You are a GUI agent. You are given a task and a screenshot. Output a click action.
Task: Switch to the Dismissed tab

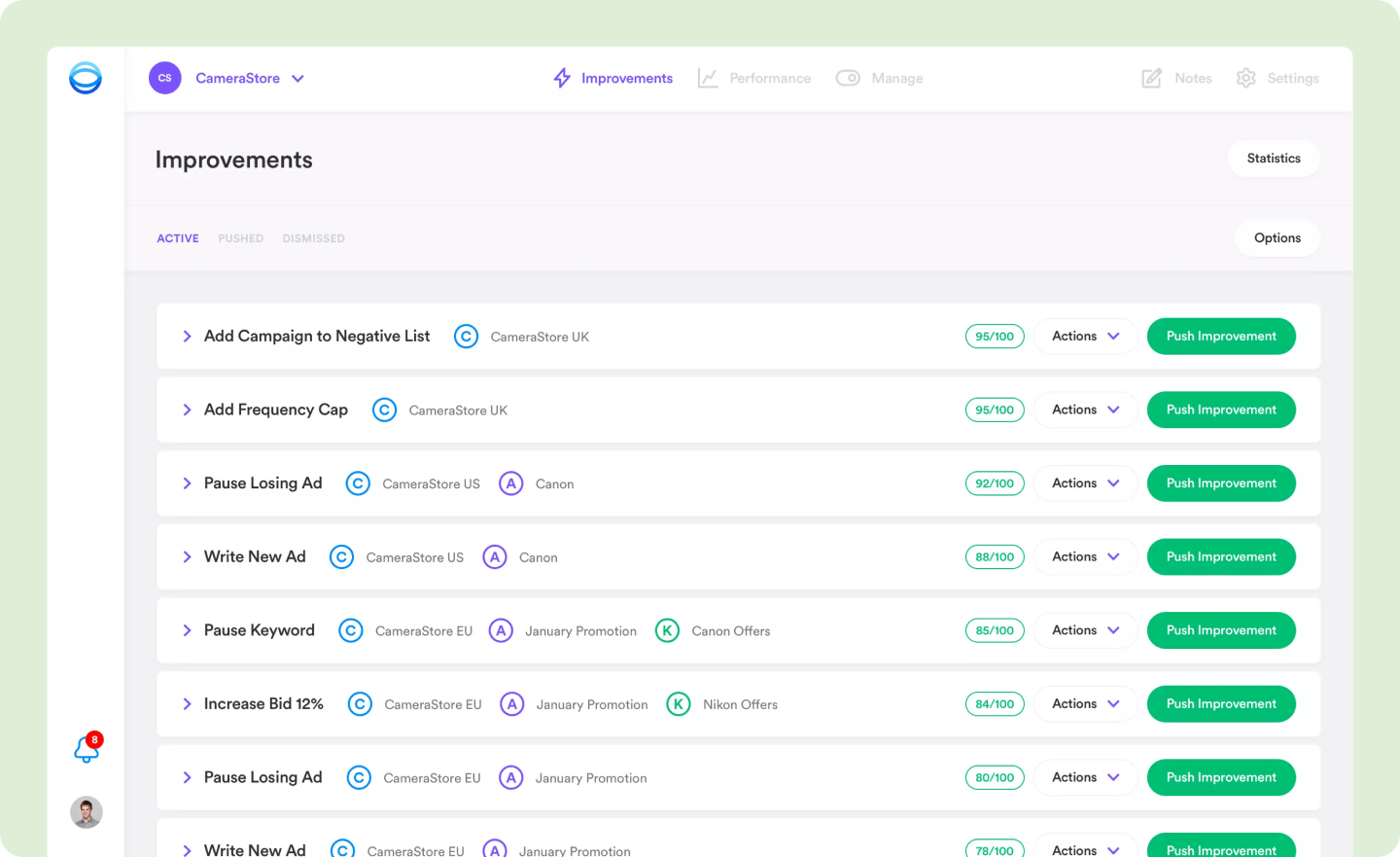[313, 238]
